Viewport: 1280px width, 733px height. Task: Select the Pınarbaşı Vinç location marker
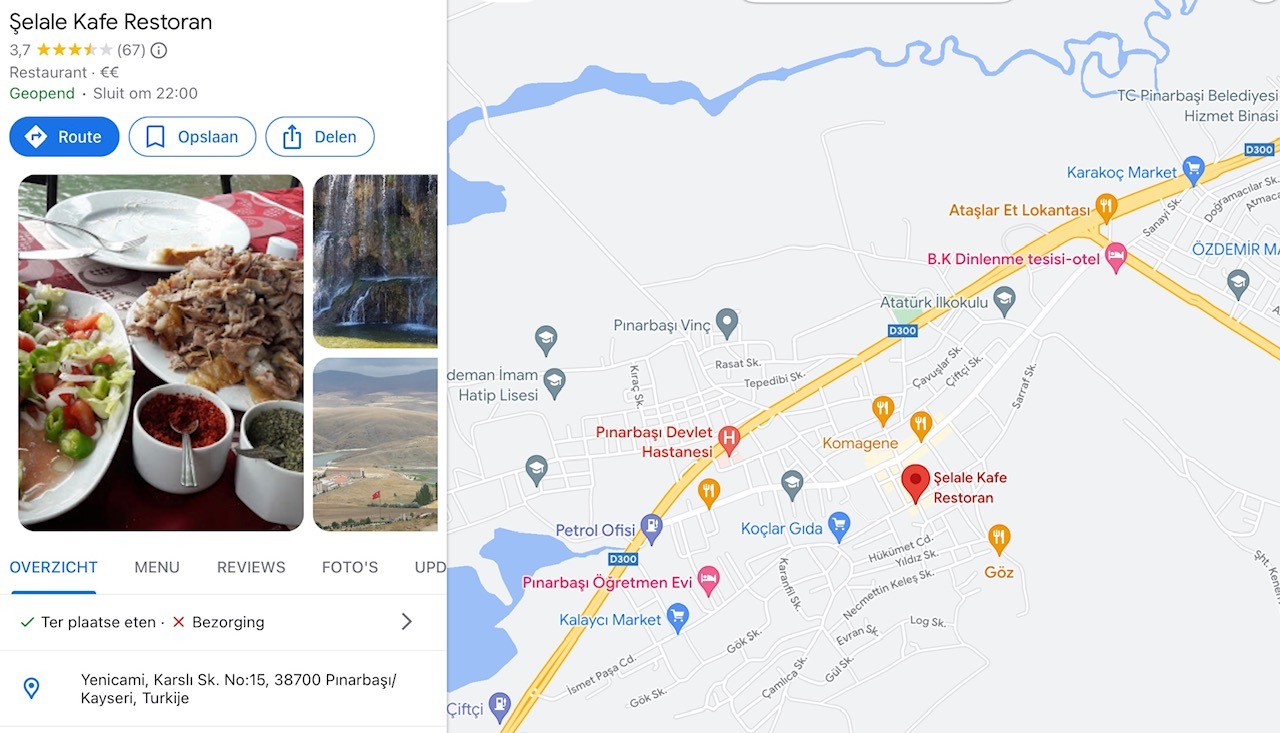[727, 323]
